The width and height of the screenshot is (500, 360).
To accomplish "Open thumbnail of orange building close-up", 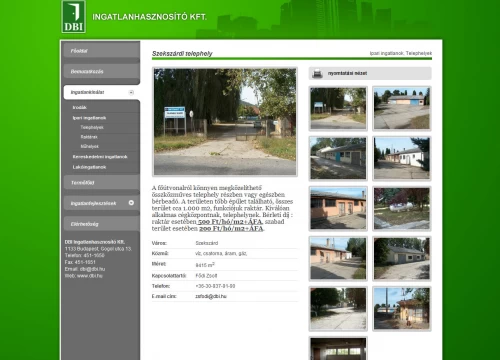I will click(338, 208).
